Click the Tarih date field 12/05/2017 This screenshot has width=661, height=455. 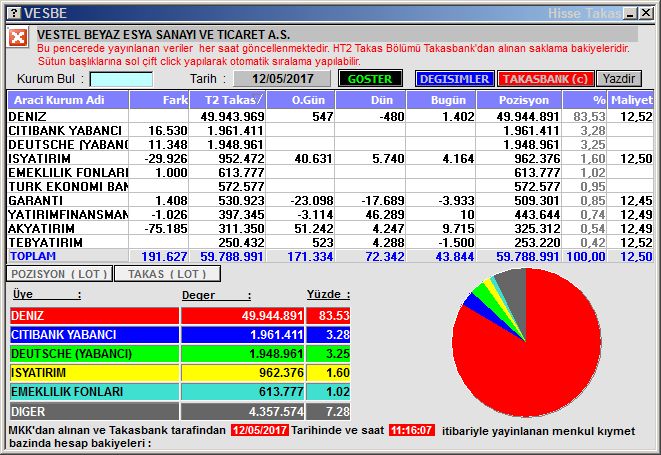282,79
